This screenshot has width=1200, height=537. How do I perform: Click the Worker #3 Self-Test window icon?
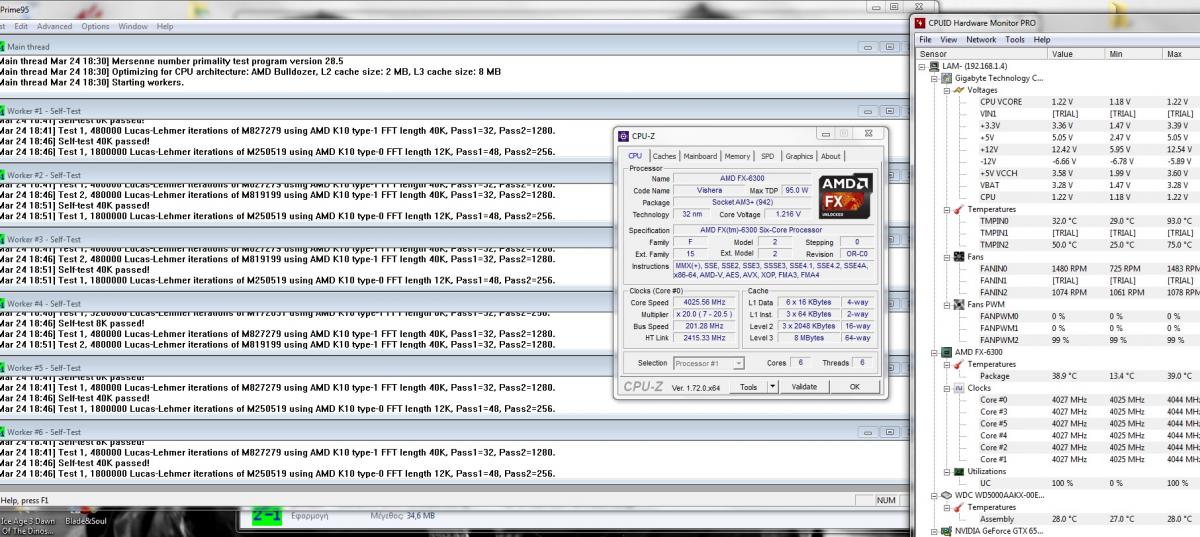pyautogui.click(x=2, y=239)
